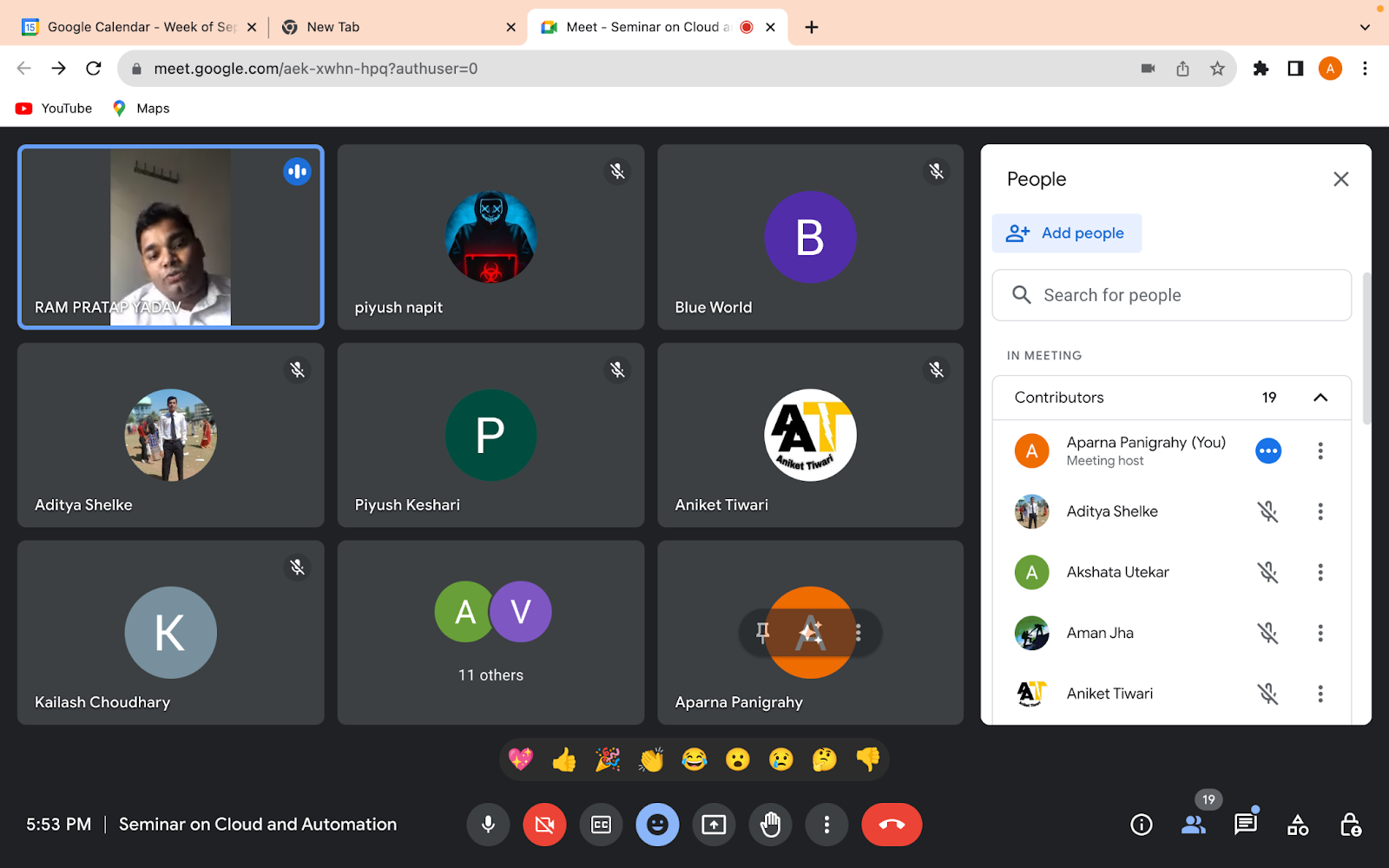Click the raise hand icon

pyautogui.click(x=770, y=825)
